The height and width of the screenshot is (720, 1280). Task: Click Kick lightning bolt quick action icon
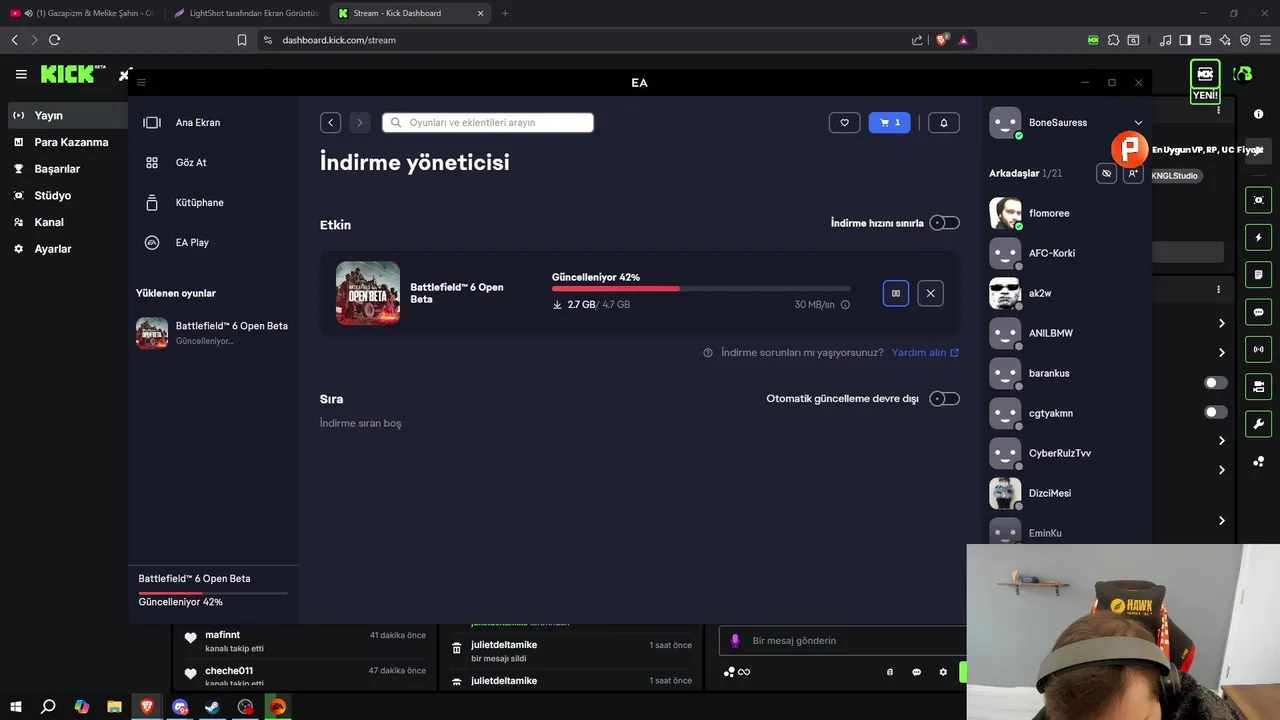click(x=1258, y=238)
